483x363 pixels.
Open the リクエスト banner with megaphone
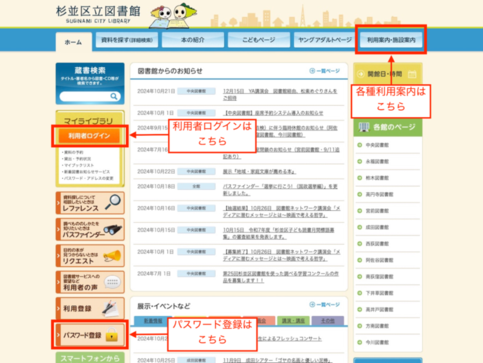pyautogui.click(x=90, y=256)
